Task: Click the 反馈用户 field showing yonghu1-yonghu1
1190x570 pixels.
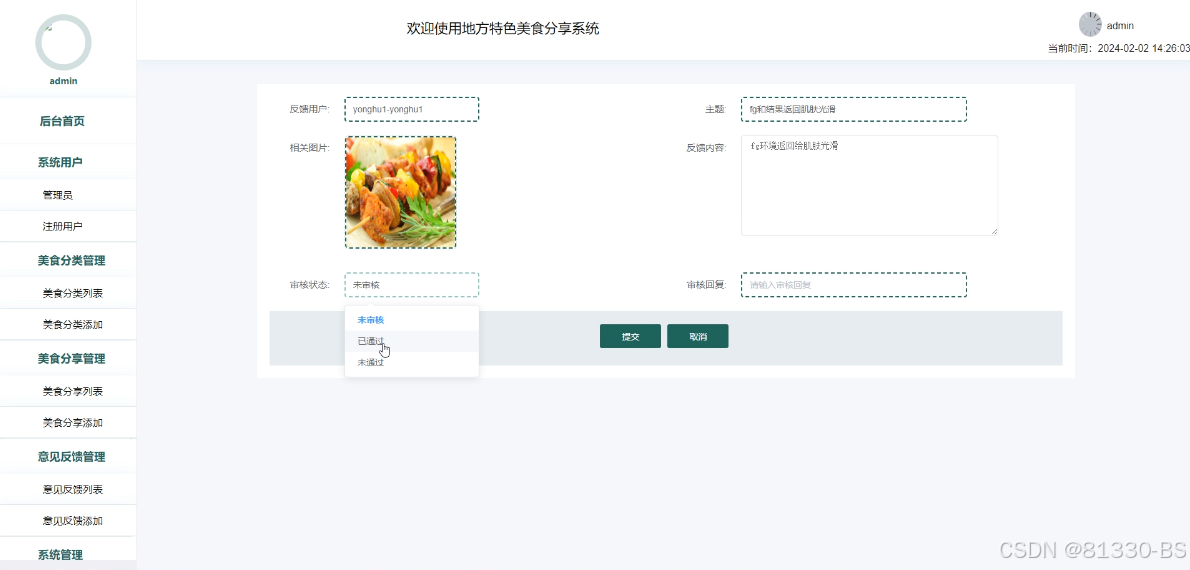Action: 411,109
